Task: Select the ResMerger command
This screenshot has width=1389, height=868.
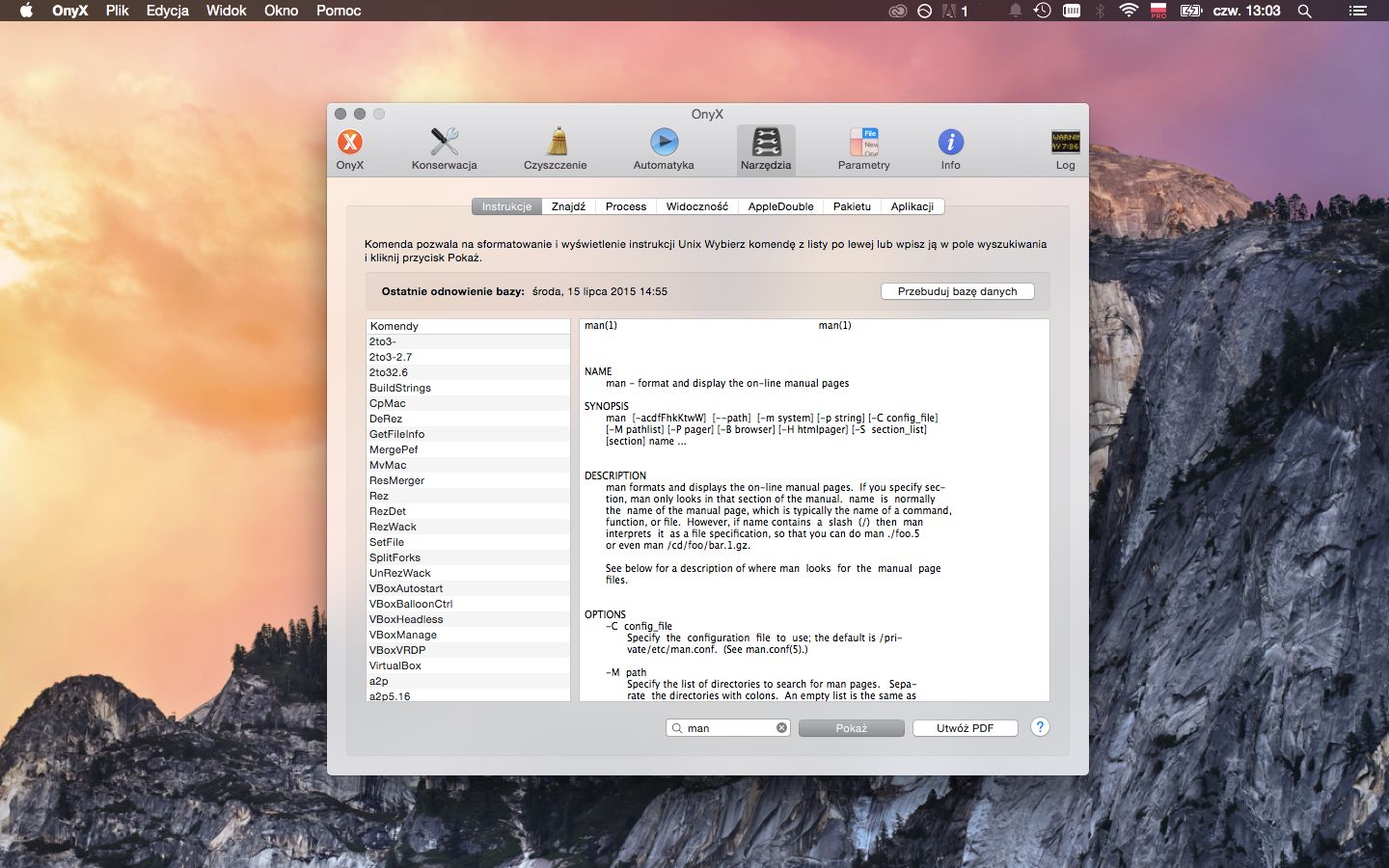Action: point(468,480)
